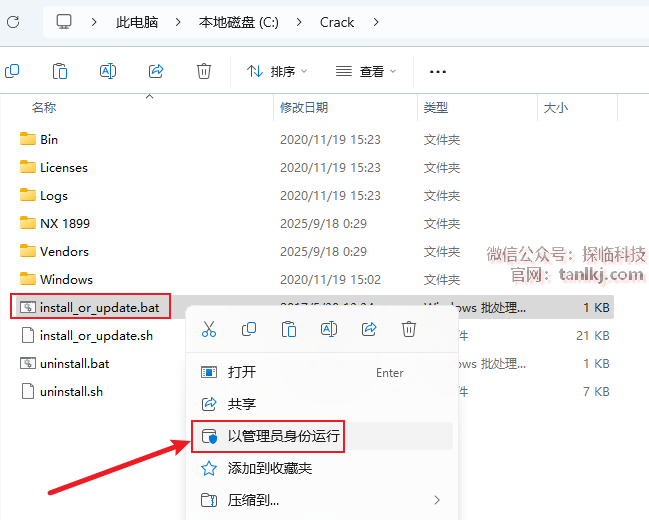Click the computer monitor icon in the breadcrumb
This screenshot has width=649, height=520.
64,22
